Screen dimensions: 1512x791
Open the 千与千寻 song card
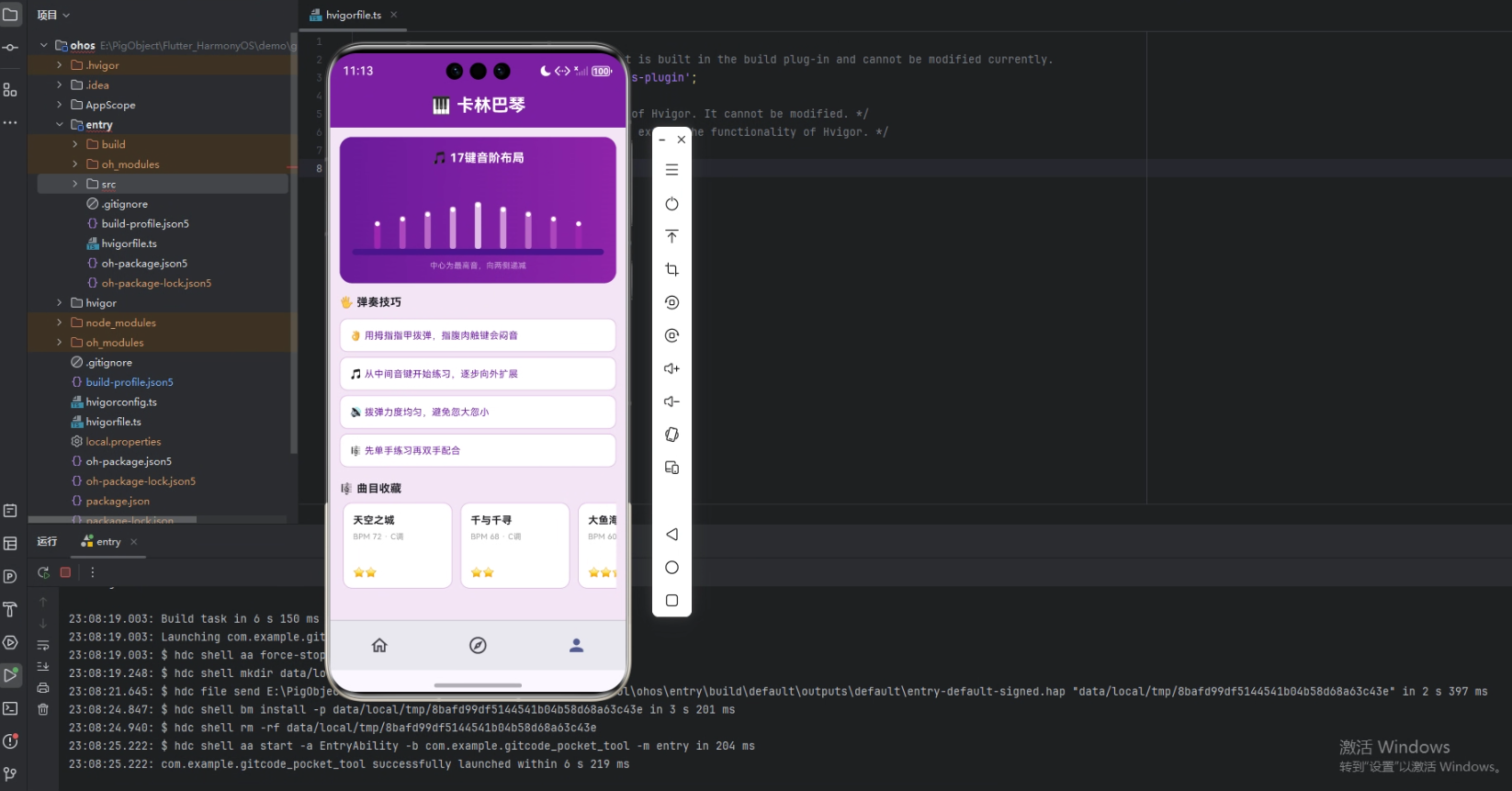[x=514, y=545]
